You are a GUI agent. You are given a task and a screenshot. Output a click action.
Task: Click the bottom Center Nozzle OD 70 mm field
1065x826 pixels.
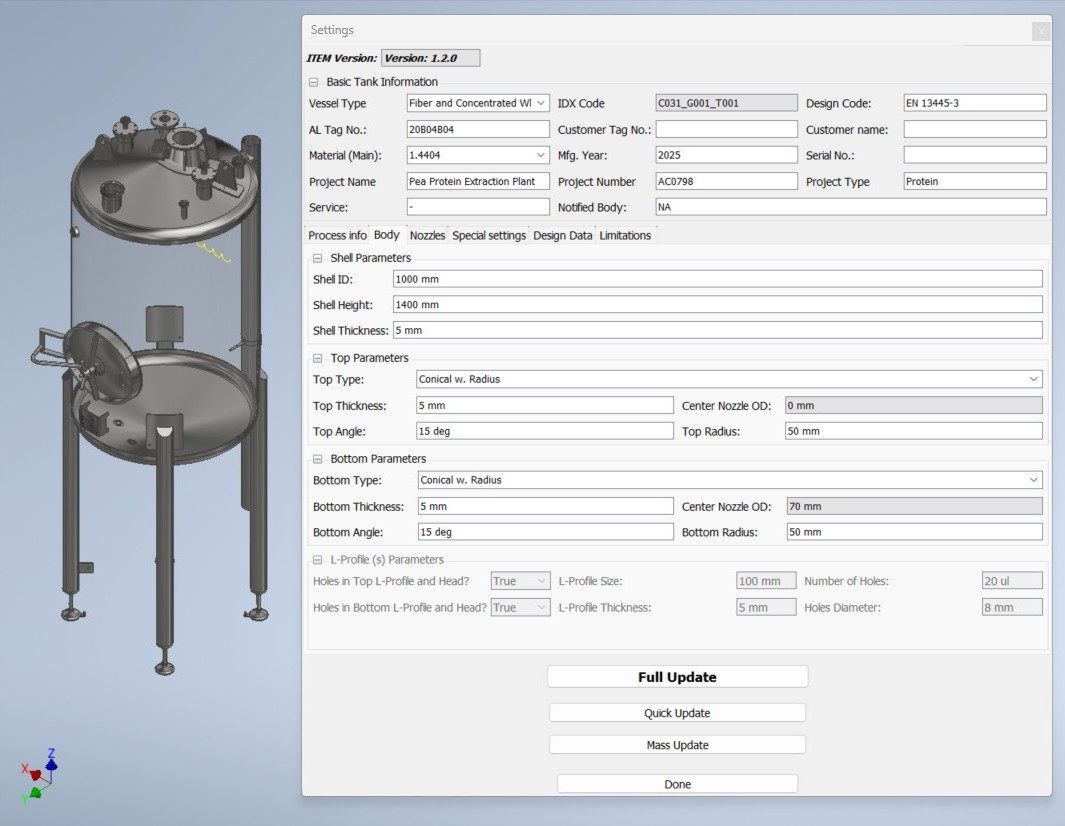[x=914, y=507]
